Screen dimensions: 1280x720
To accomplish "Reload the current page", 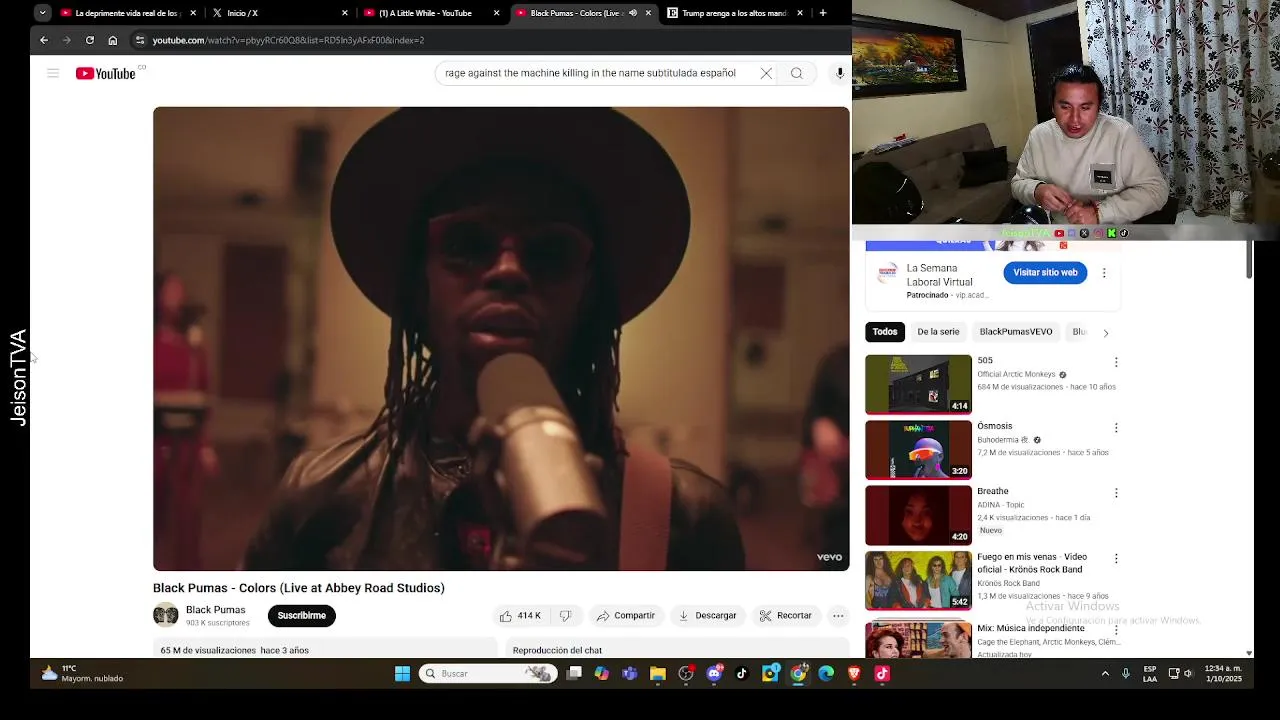I will (x=90, y=40).
